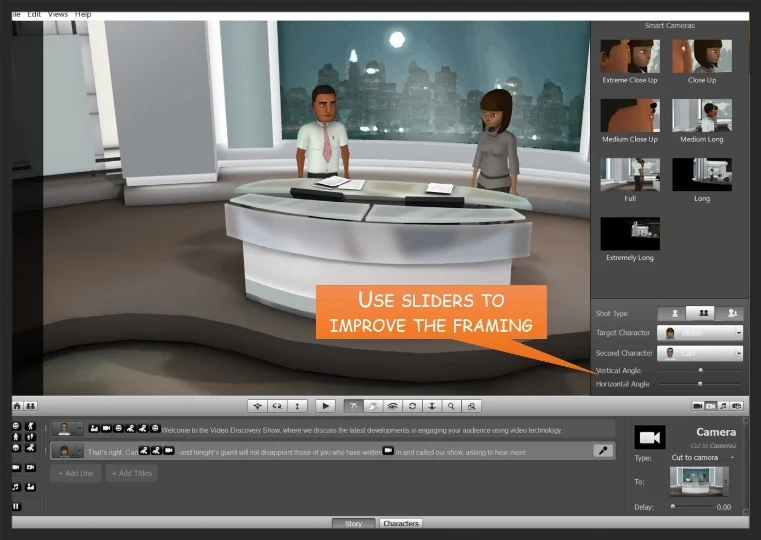Click the drag handle of the Welcome line
Image resolution: width=761 pixels, height=540 pixels.
[x=46, y=428]
